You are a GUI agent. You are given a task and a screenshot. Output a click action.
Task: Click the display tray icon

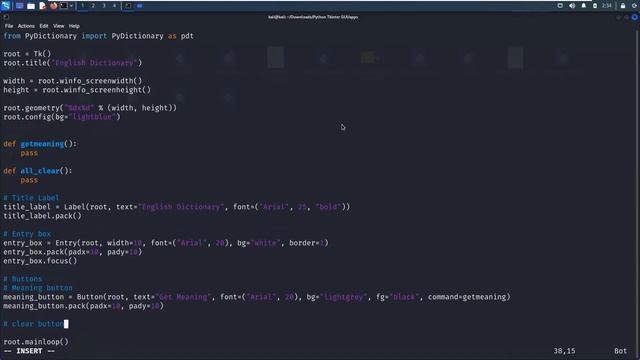(560, 6)
